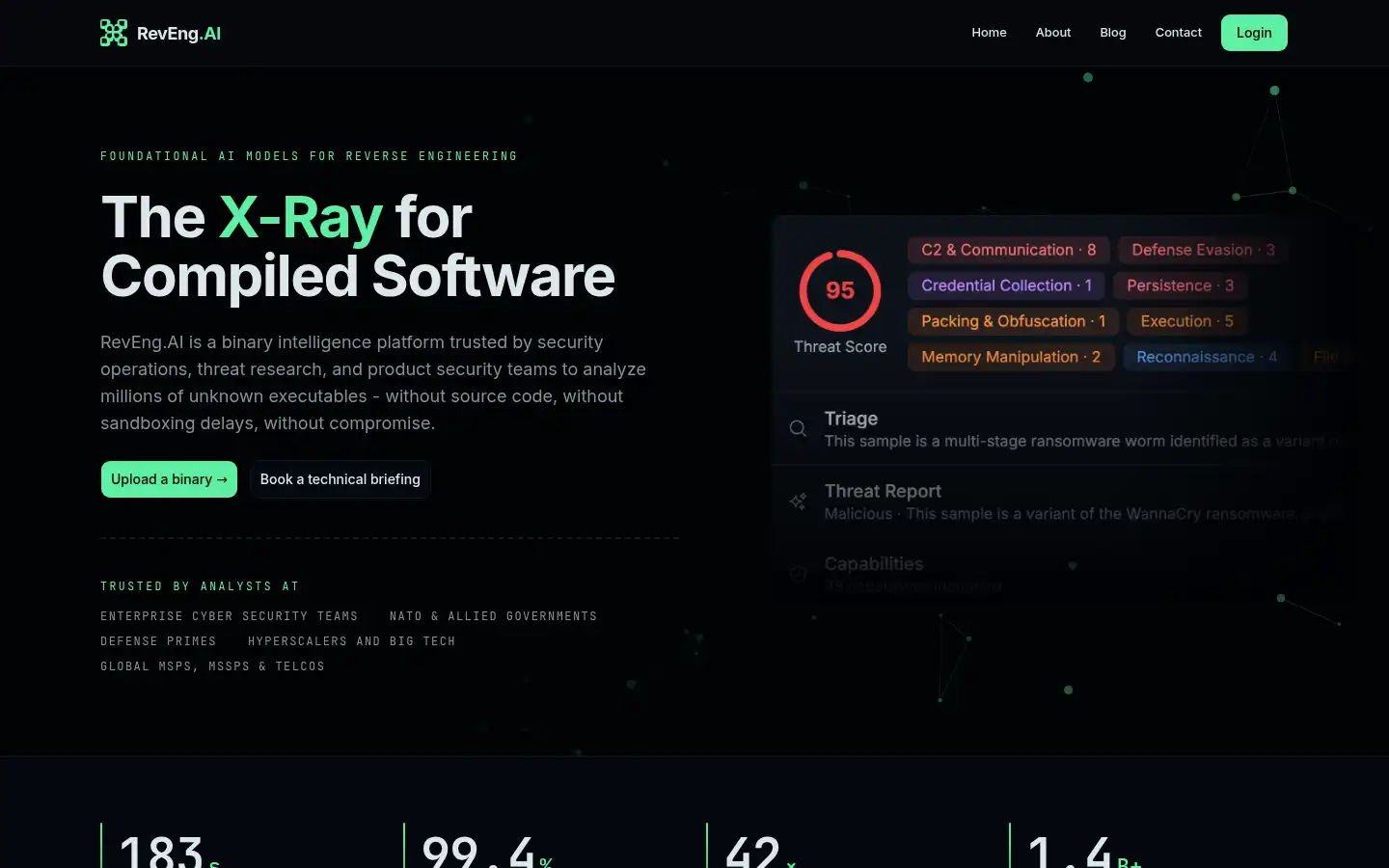Select the Persistence tag

click(x=1180, y=285)
